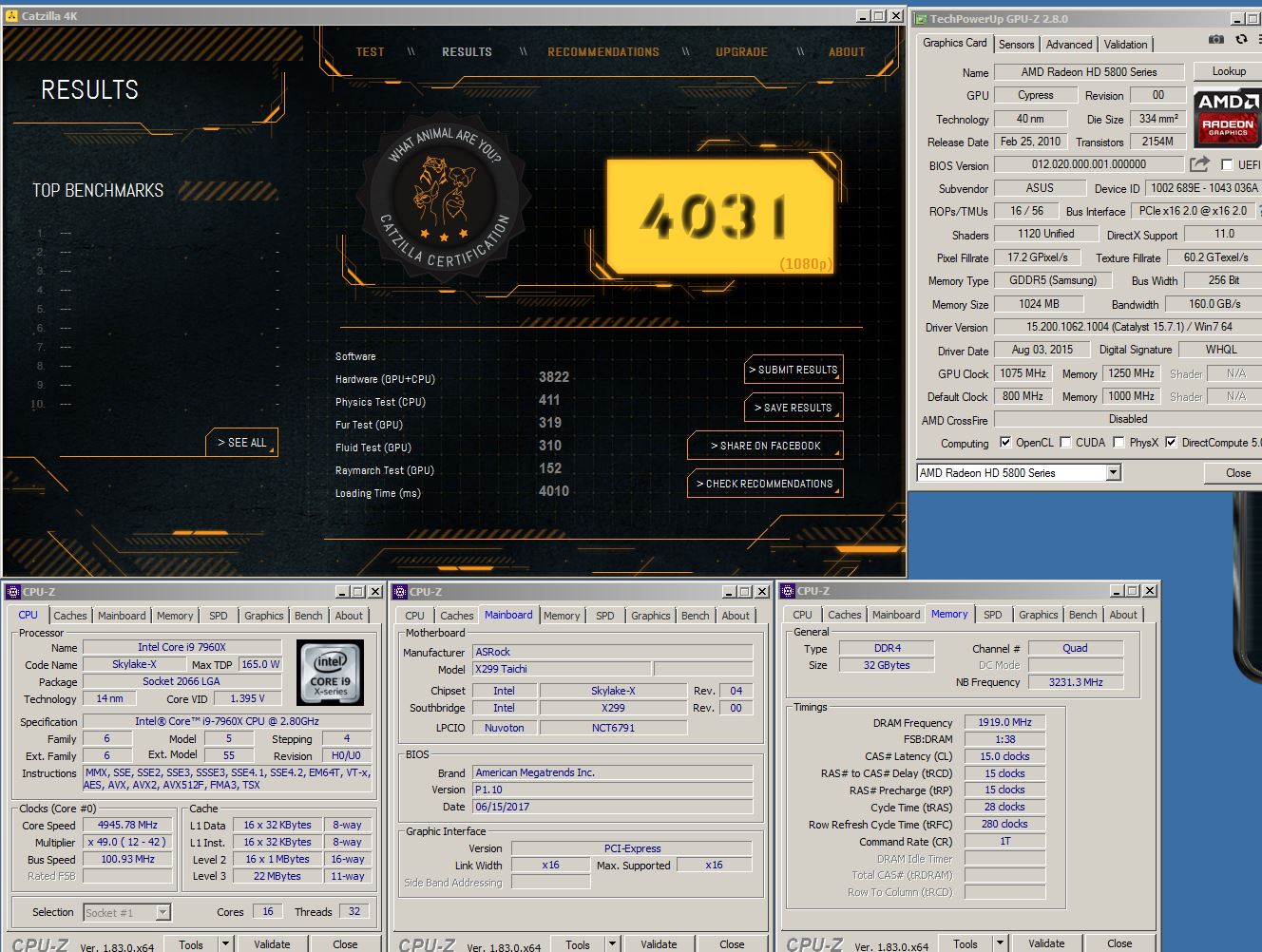Click Validate in the Memory CPU-Z window
Screen dimensions: 1262x952
(1046, 943)
